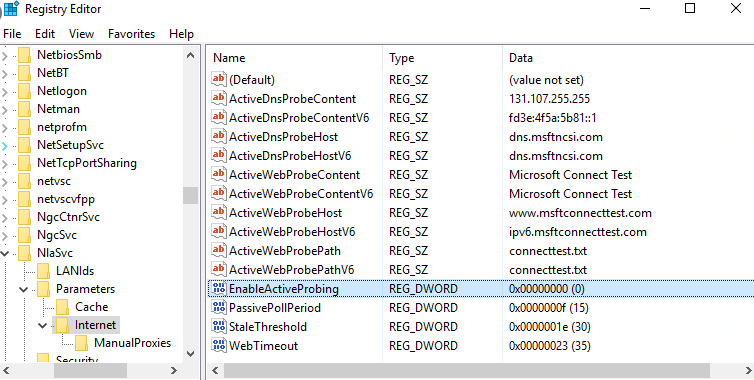Click the tree pane scroll right arrow
754x380 pixels.
[174, 370]
